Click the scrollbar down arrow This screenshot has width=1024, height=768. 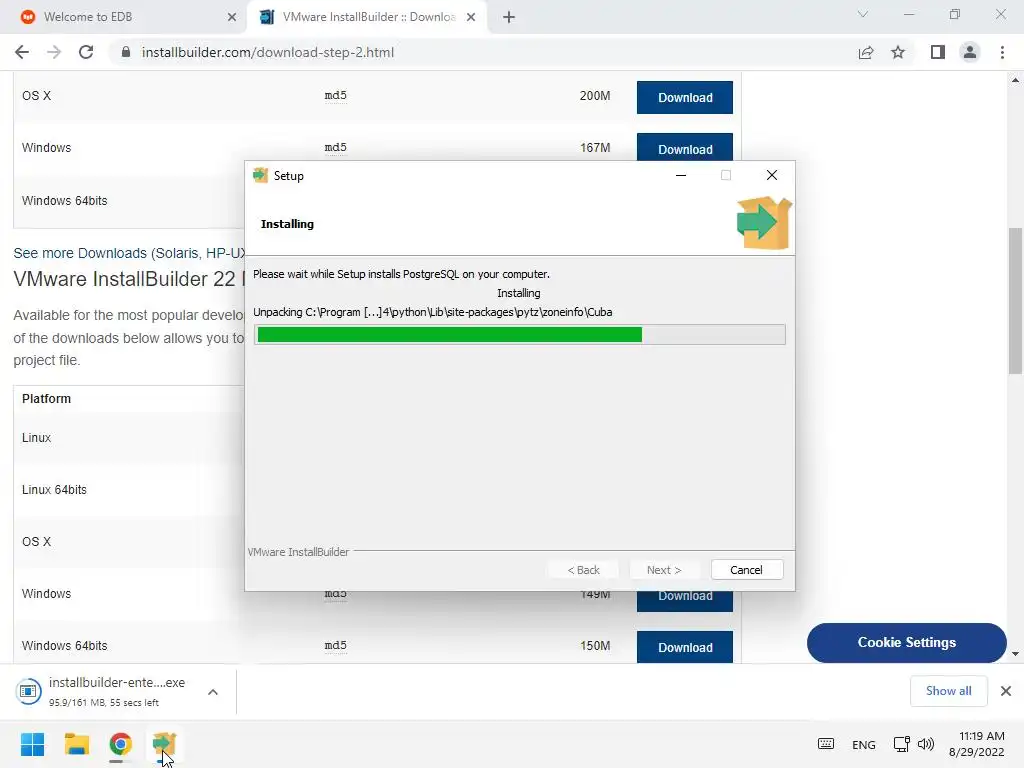pyautogui.click(x=1015, y=654)
